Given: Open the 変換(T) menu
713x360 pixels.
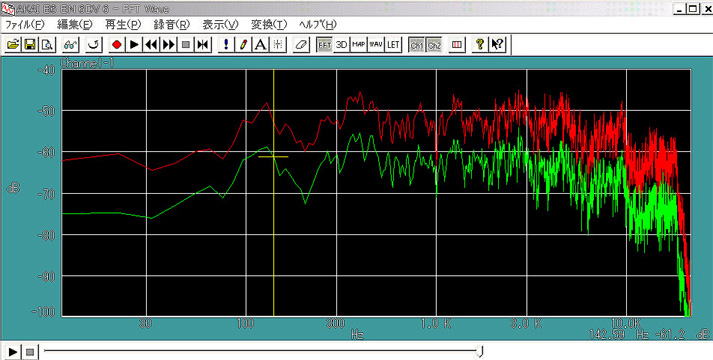Looking at the screenshot, I should coord(269,24).
